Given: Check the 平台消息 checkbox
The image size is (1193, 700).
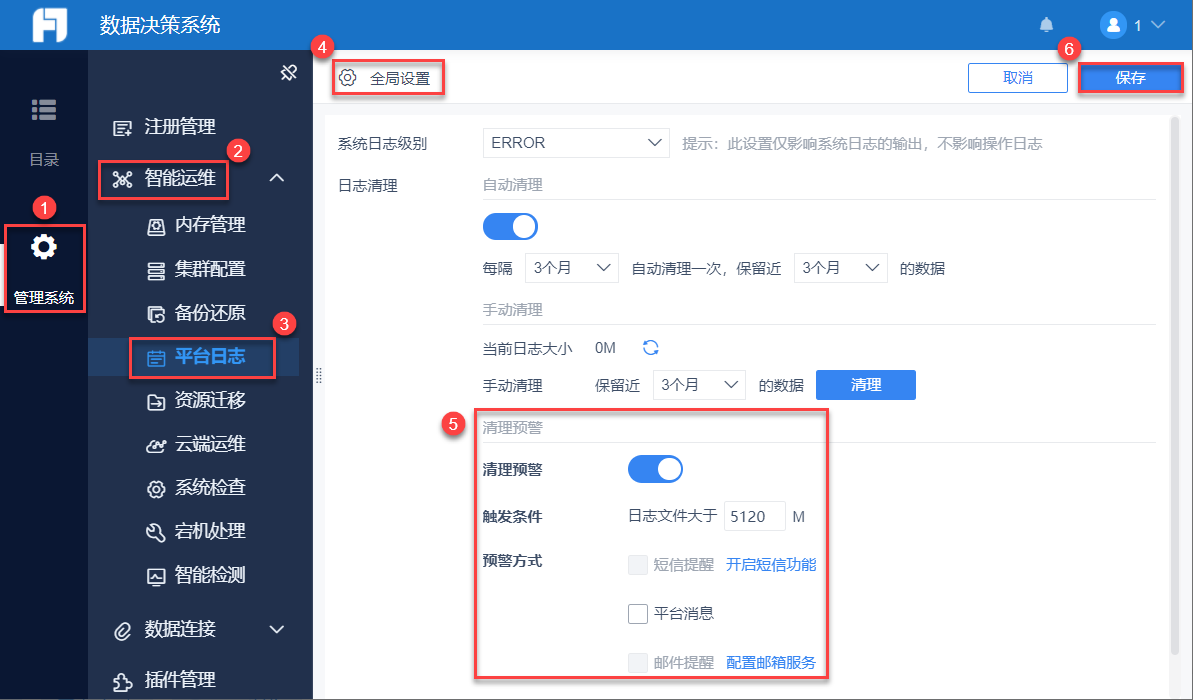Looking at the screenshot, I should tap(638, 613).
